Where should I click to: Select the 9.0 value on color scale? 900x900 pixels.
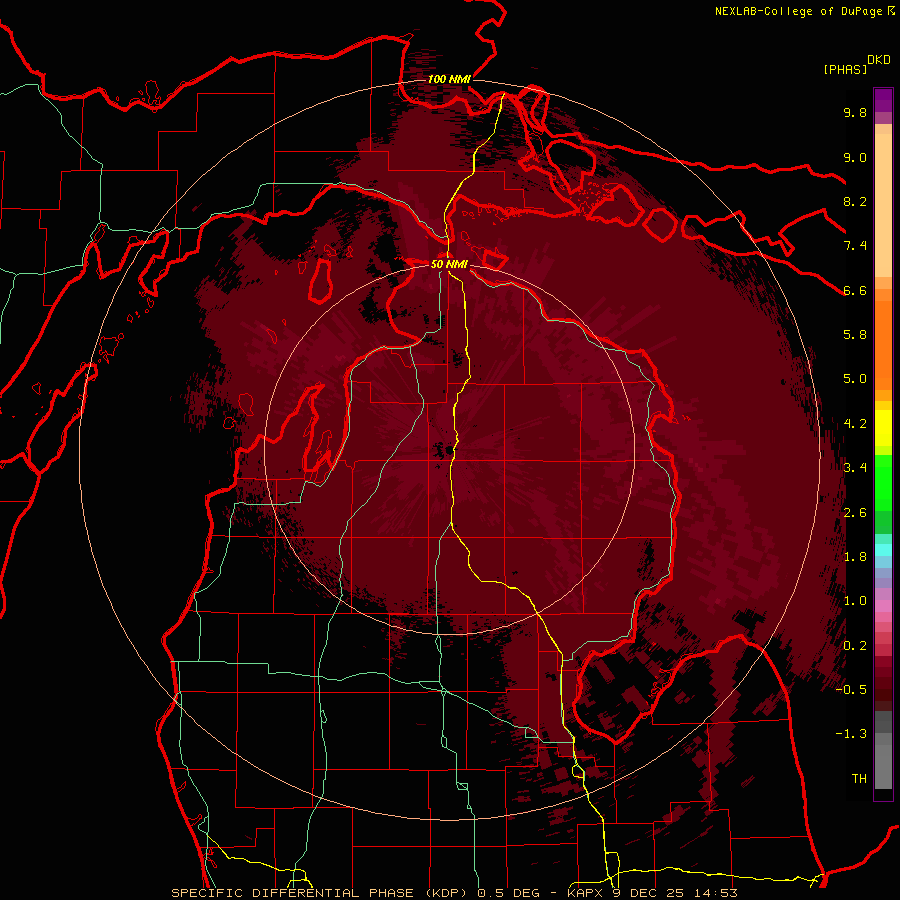(x=855, y=157)
